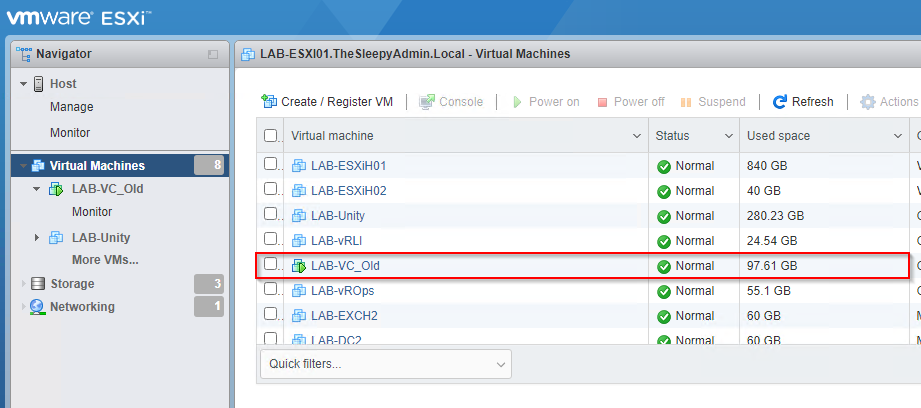This screenshot has height=408, width=921.
Task: Check the box for LAB-ESXiH01
Action: pos(270,164)
